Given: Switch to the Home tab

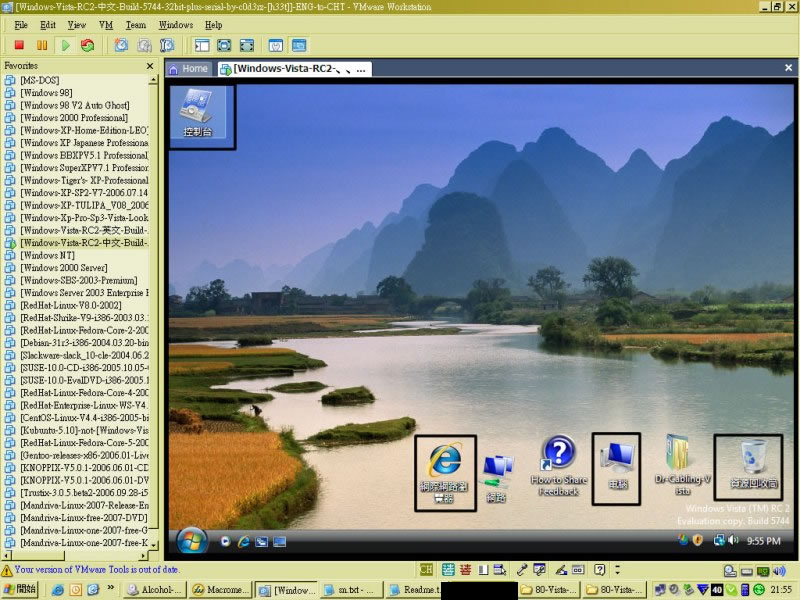Looking at the screenshot, I should click(x=189, y=69).
